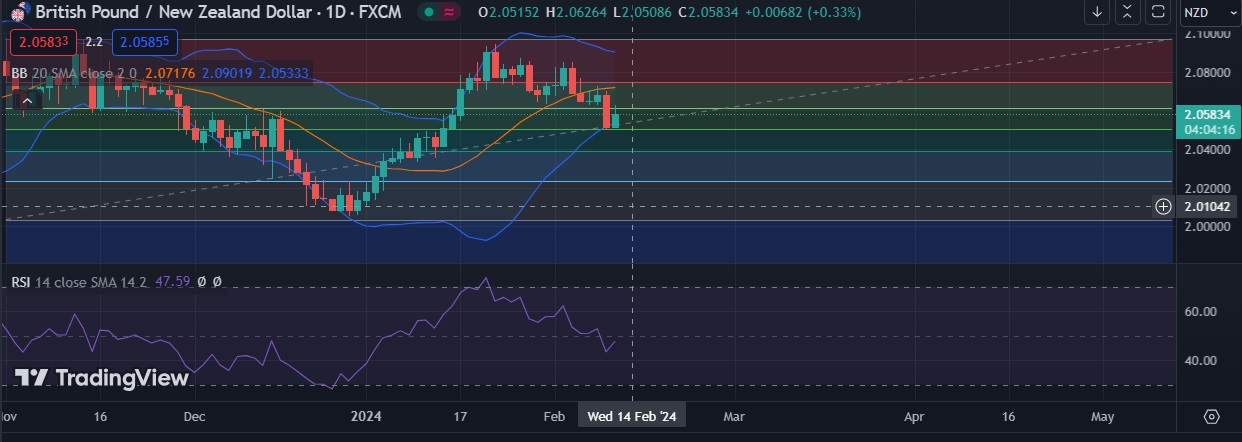Viewport: 1242px width, 442px height.
Task: Click the 2.00000 price scale label
Action: pyautogui.click(x=1205, y=227)
